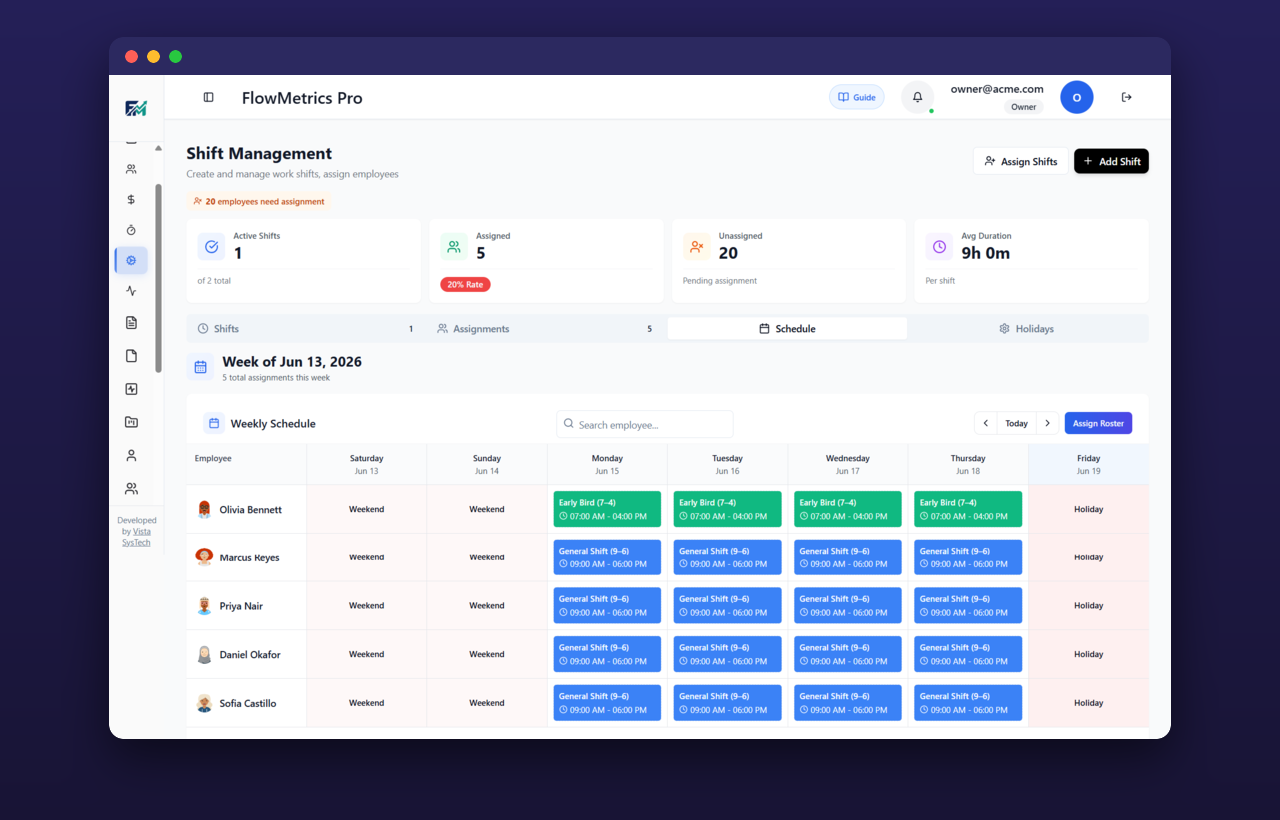Open the folder chart sidebar icon
This screenshot has width=1280, height=820.
point(131,422)
